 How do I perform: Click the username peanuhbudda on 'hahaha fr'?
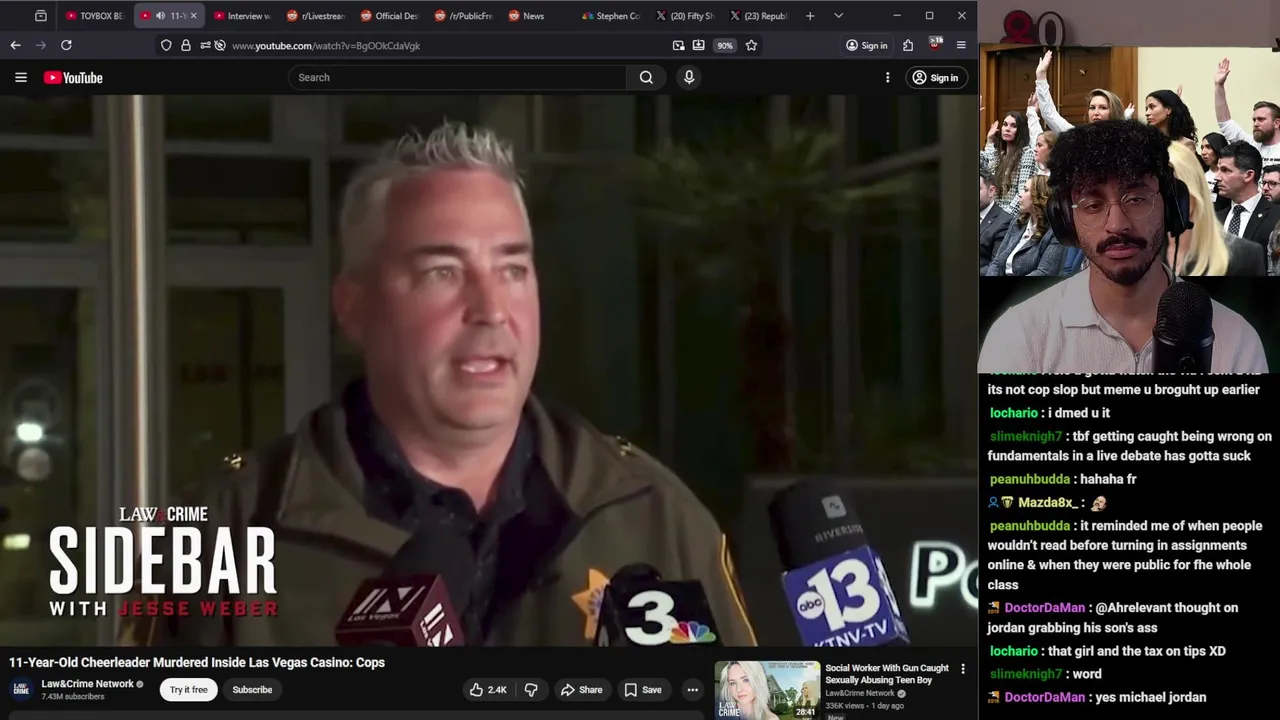click(x=1030, y=479)
